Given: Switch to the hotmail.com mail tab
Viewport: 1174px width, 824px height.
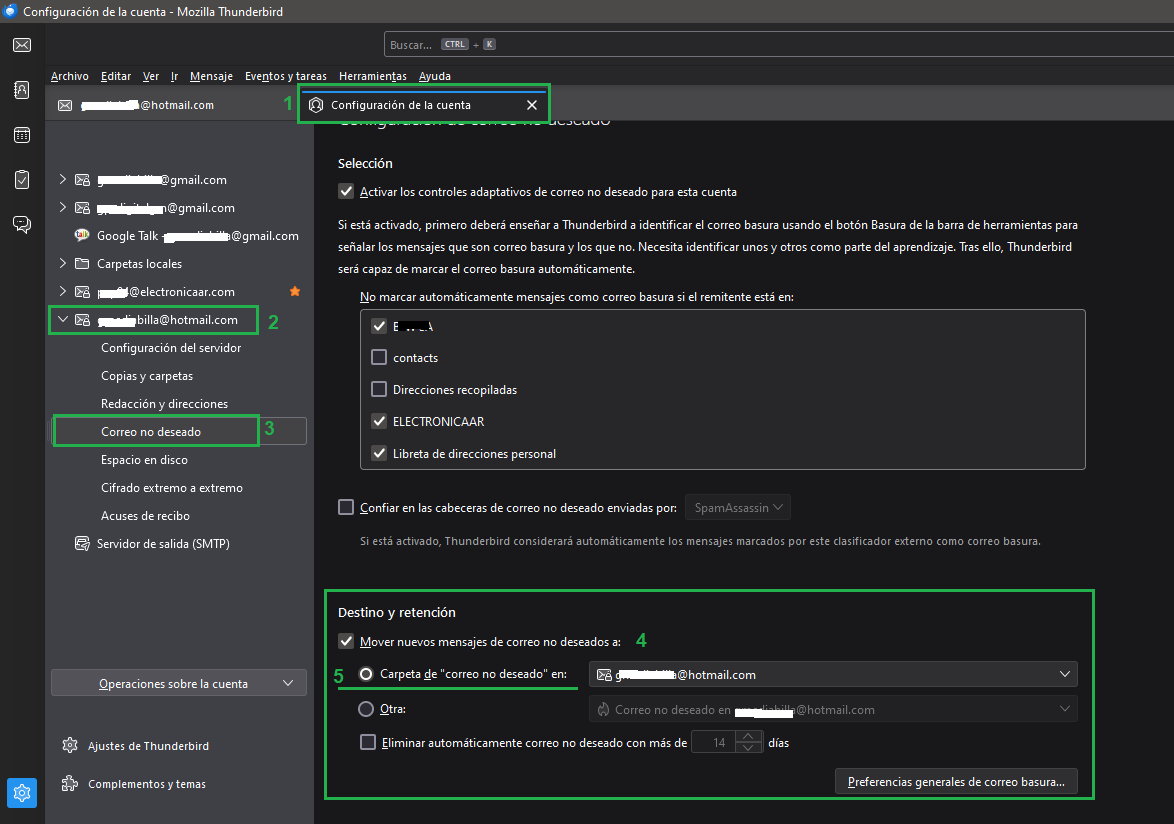Looking at the screenshot, I should pyautogui.click(x=172, y=105).
